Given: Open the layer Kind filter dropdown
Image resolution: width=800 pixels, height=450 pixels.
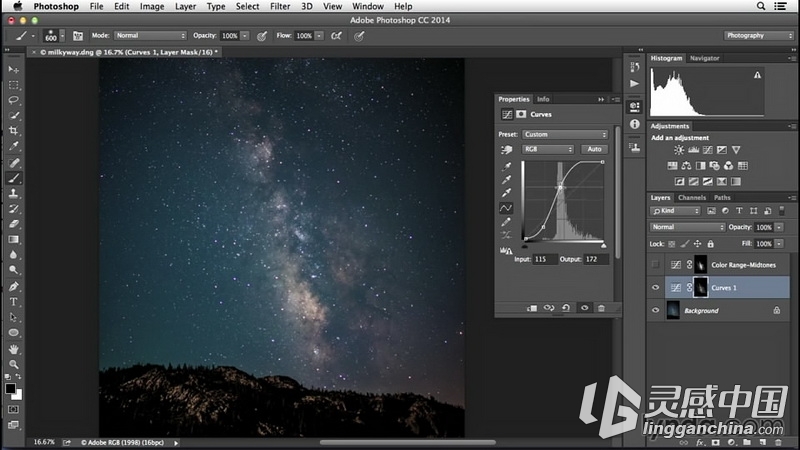Looking at the screenshot, I should pos(675,211).
